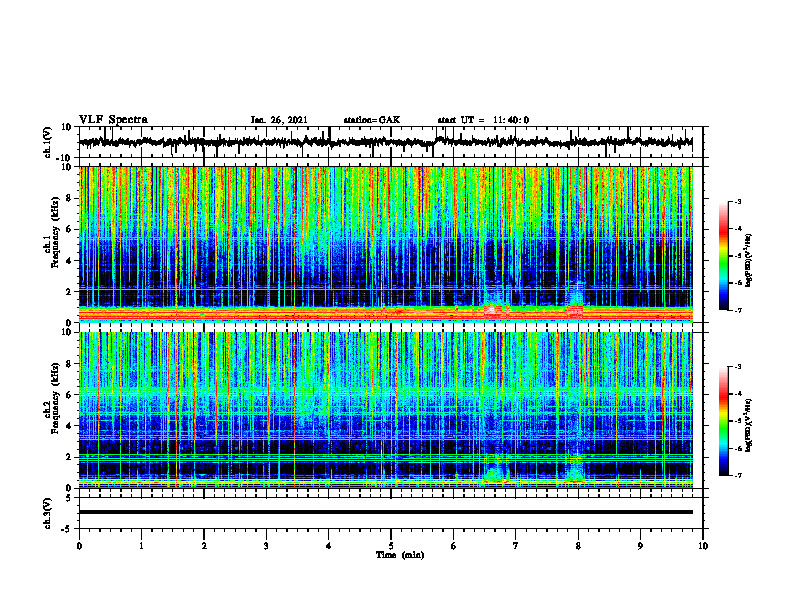Image resolution: width=792 pixels, height=612 pixels.
Task: Click the '-3' label on ch.2 colorbar
Action: tap(737, 367)
